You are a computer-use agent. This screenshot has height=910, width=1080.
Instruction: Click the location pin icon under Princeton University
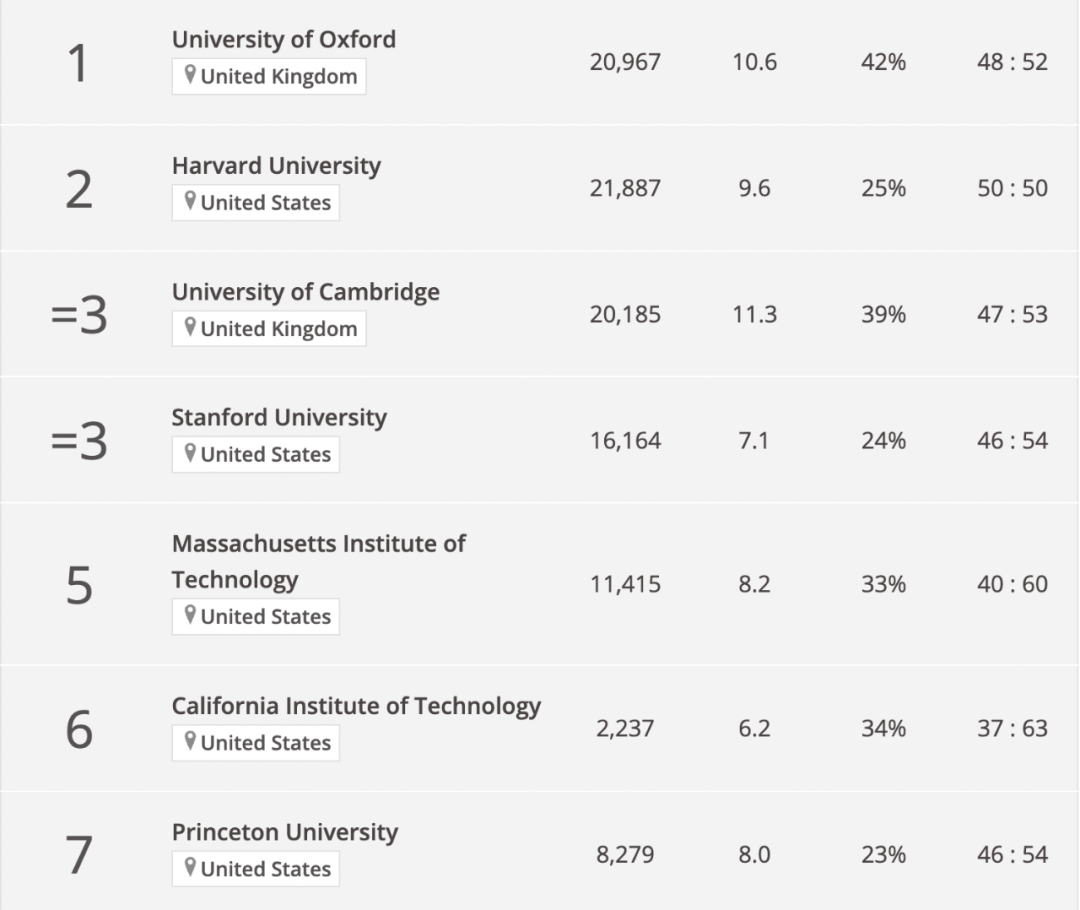click(x=190, y=869)
